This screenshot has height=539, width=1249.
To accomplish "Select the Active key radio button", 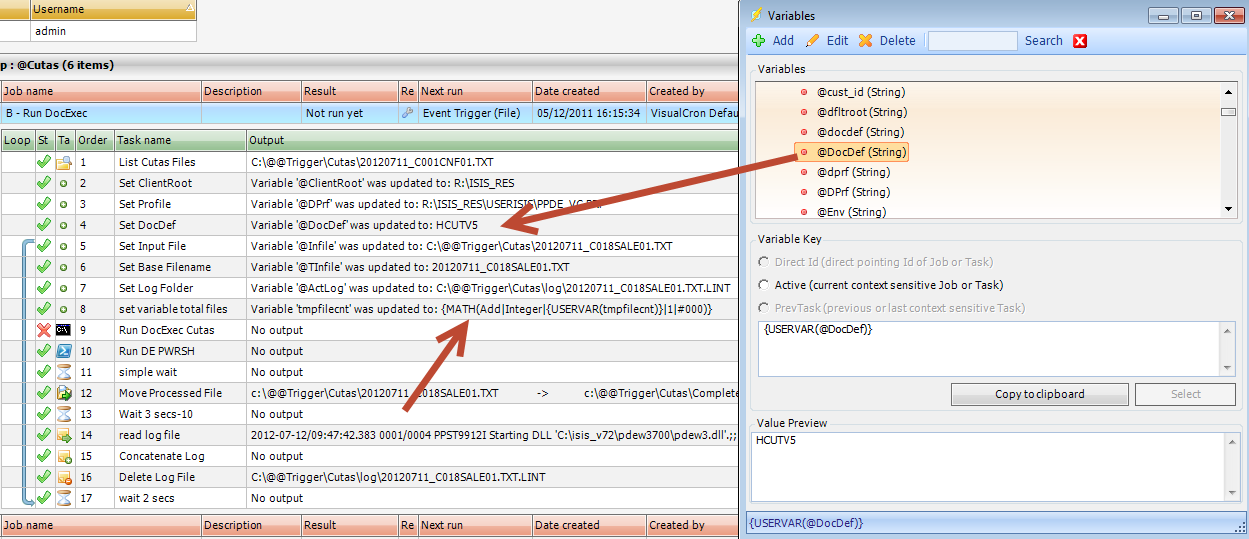I will point(766,285).
